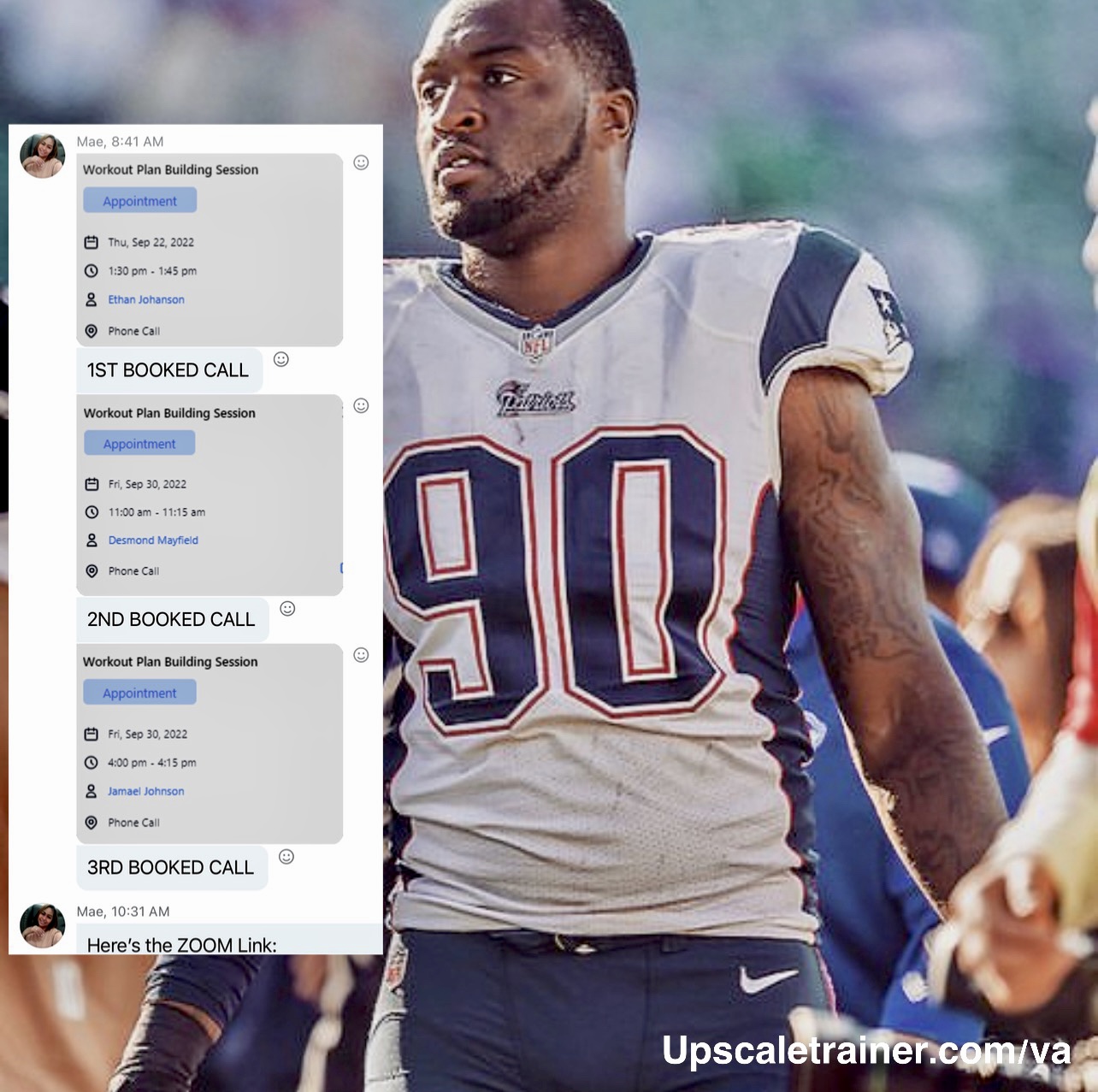Select the 1ST BOOKED CALL message bubble
The width and height of the screenshot is (1098, 1092).
click(168, 370)
